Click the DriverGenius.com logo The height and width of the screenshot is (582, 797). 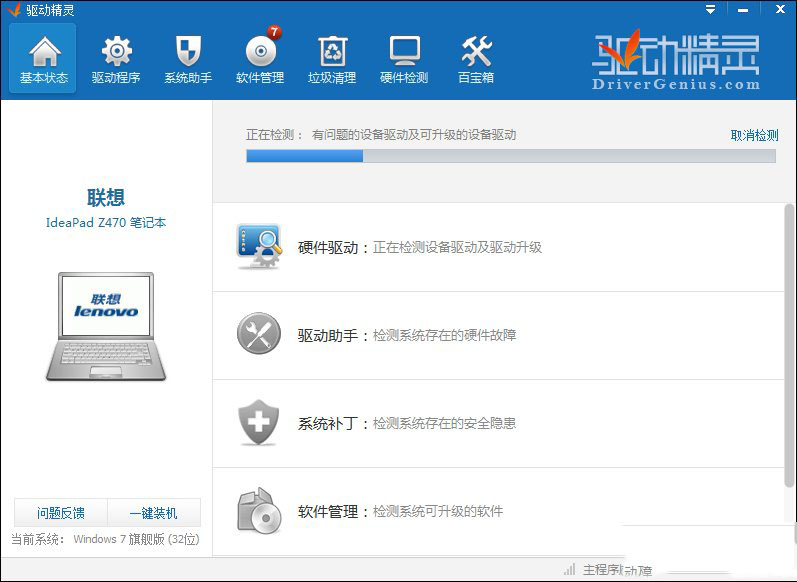click(x=677, y=60)
